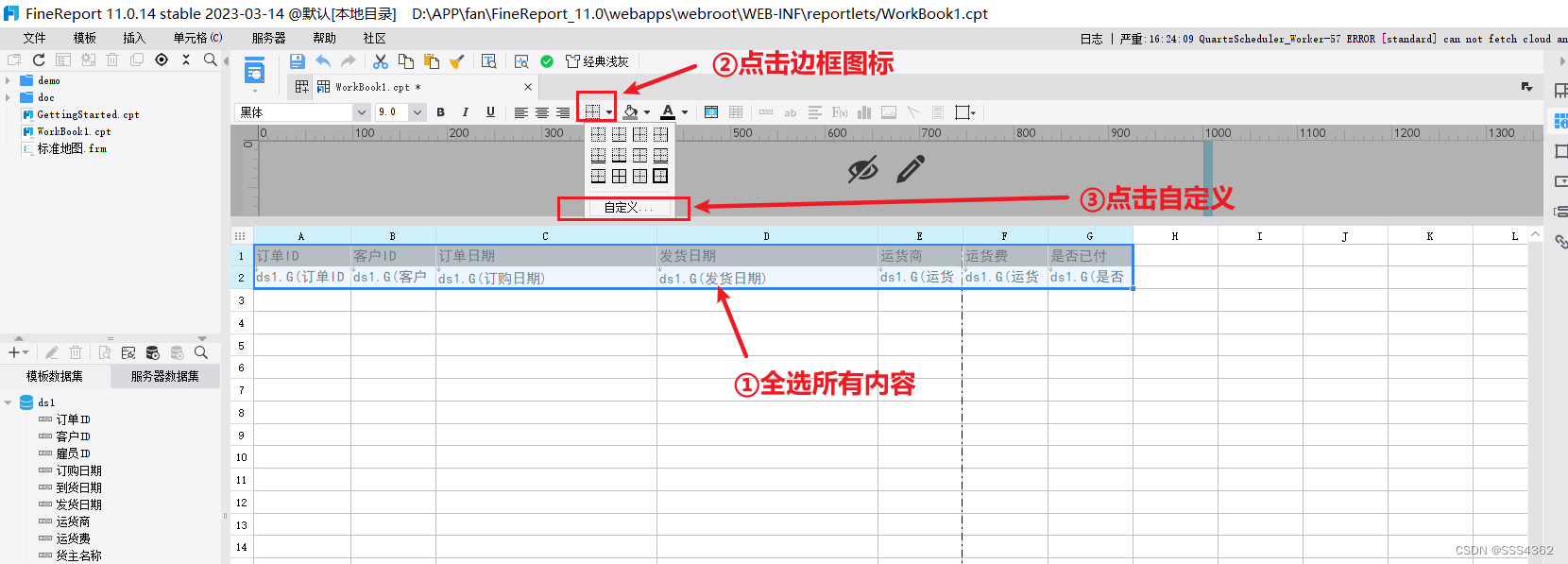Toggle the crossed-eye hide icon
The width and height of the screenshot is (1568, 564).
click(x=862, y=170)
